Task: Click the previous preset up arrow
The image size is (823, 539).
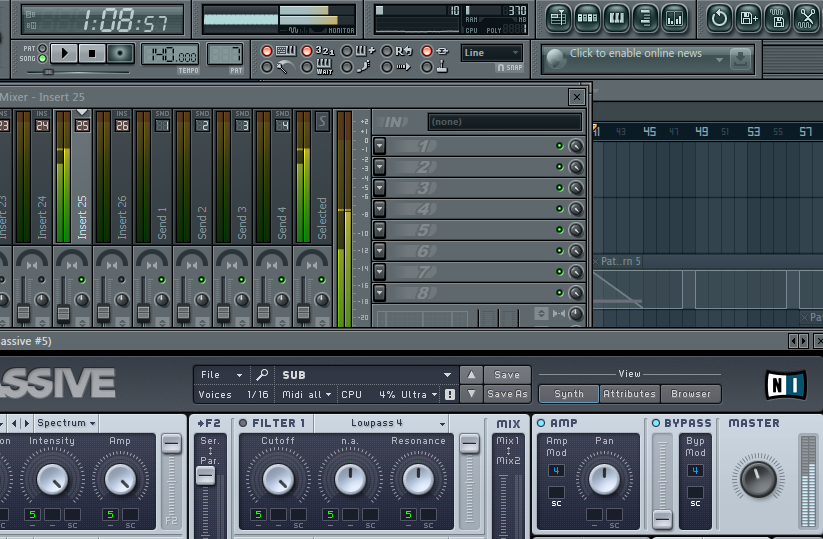Action: (x=471, y=375)
